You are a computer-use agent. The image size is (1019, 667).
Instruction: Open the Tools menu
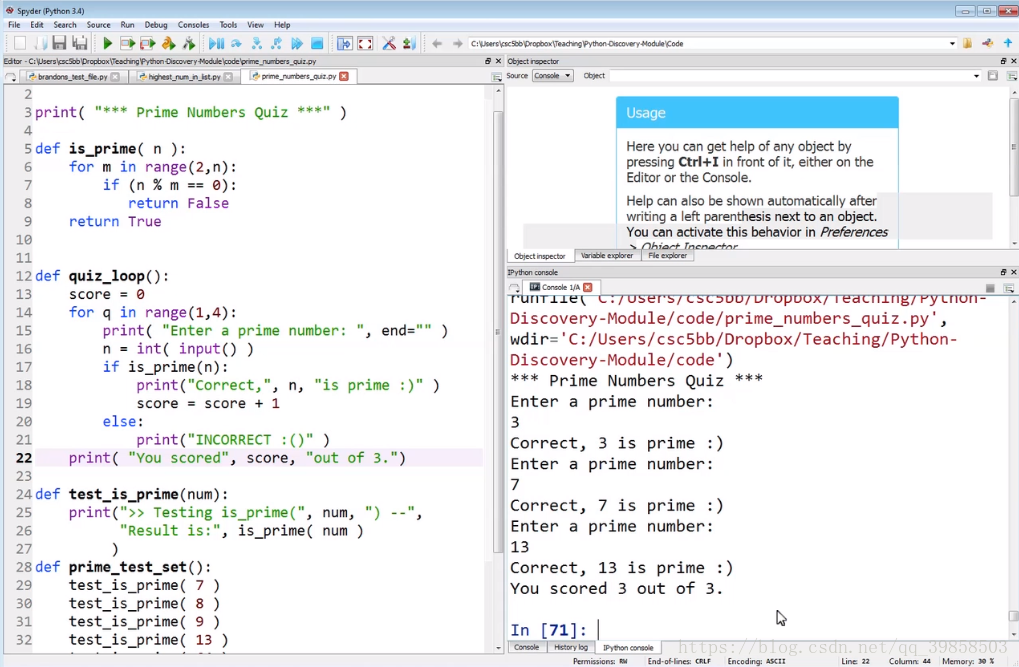click(228, 25)
